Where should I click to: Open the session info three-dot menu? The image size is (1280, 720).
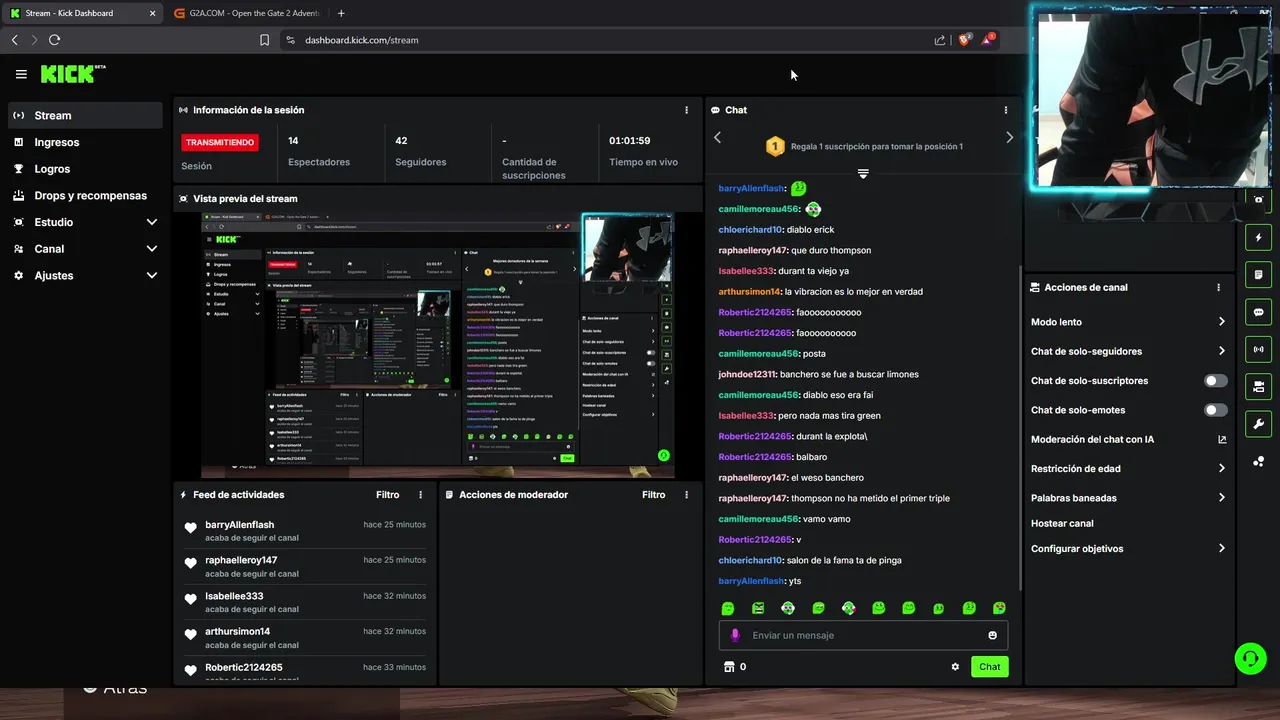(x=686, y=110)
